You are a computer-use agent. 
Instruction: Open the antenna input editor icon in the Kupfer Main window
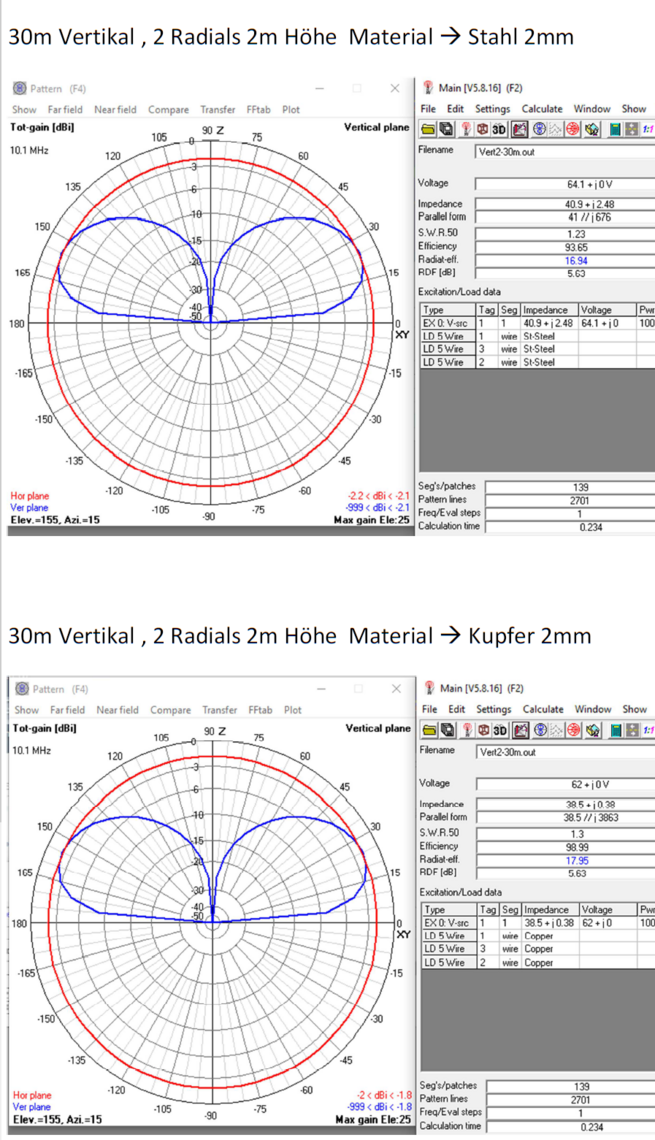467,730
